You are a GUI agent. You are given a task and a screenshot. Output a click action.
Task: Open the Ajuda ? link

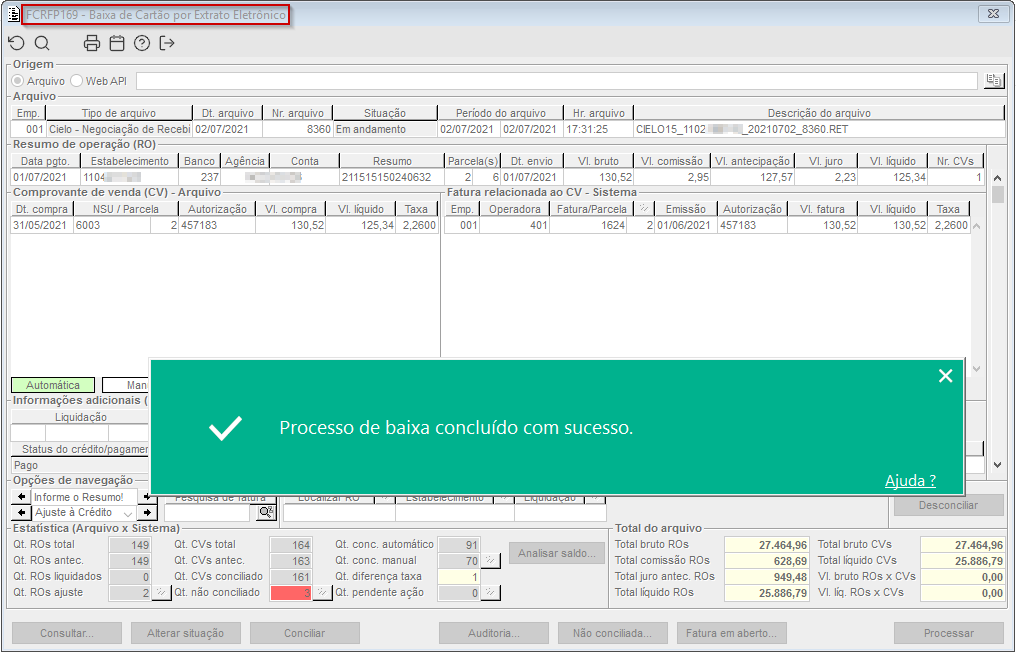[x=910, y=480]
